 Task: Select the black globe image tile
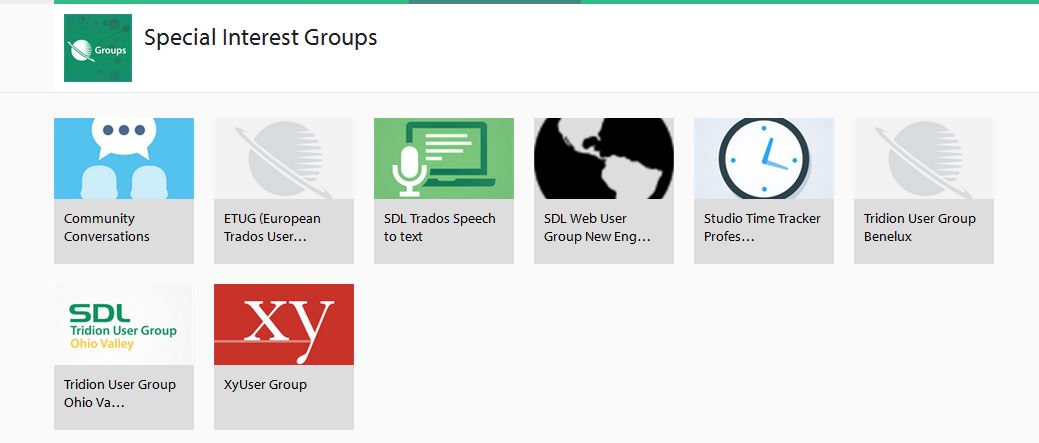(x=603, y=158)
